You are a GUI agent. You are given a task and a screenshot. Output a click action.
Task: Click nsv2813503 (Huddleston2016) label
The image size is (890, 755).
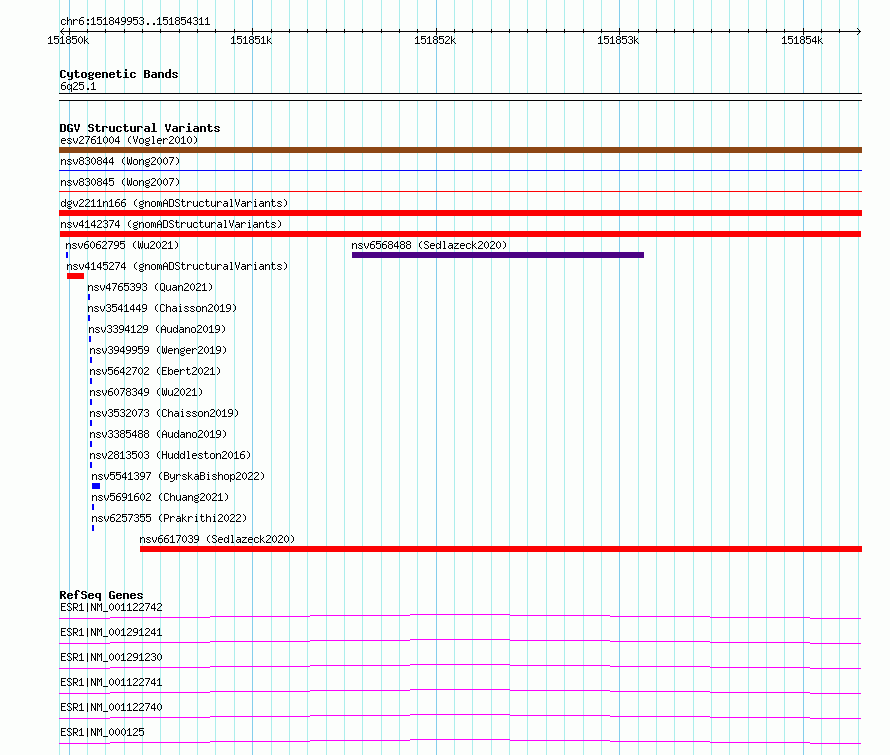pyautogui.click(x=170, y=455)
